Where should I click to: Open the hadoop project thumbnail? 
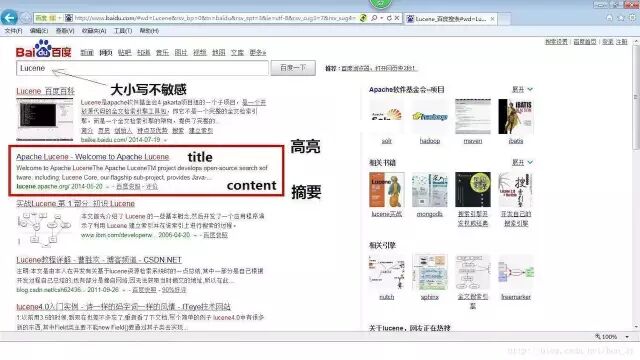(x=430, y=116)
